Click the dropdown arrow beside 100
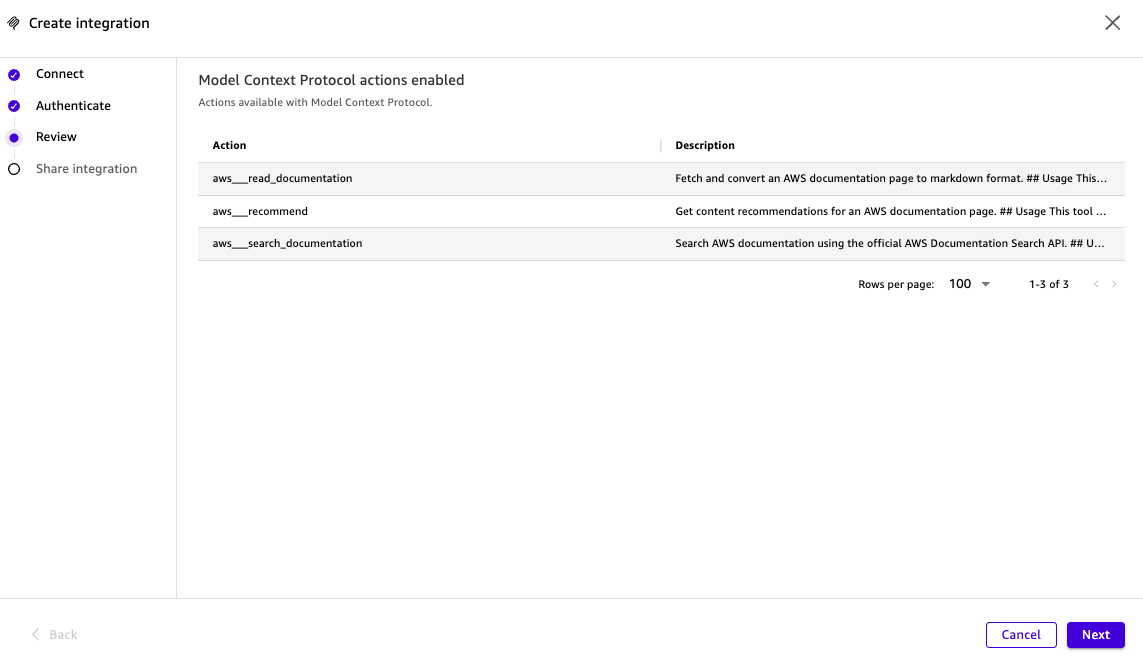The image size is (1143, 663). pyautogui.click(x=986, y=285)
